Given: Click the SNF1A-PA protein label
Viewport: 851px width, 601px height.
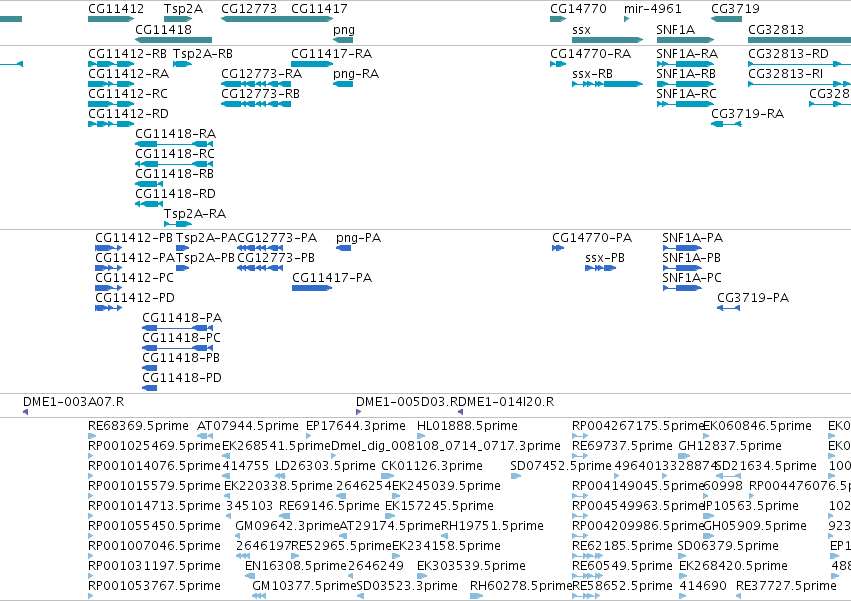Looking at the screenshot, I should (x=693, y=238).
